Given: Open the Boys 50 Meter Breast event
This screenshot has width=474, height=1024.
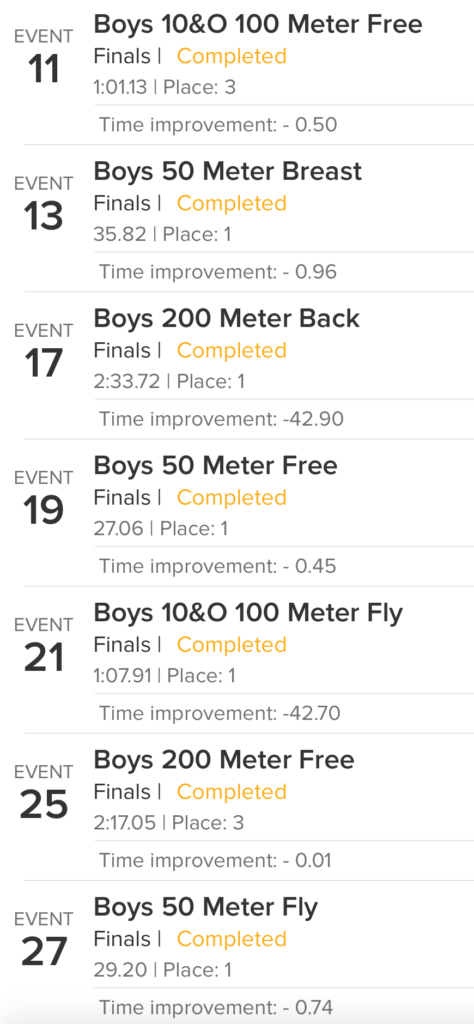Looking at the screenshot, I should (227, 171).
